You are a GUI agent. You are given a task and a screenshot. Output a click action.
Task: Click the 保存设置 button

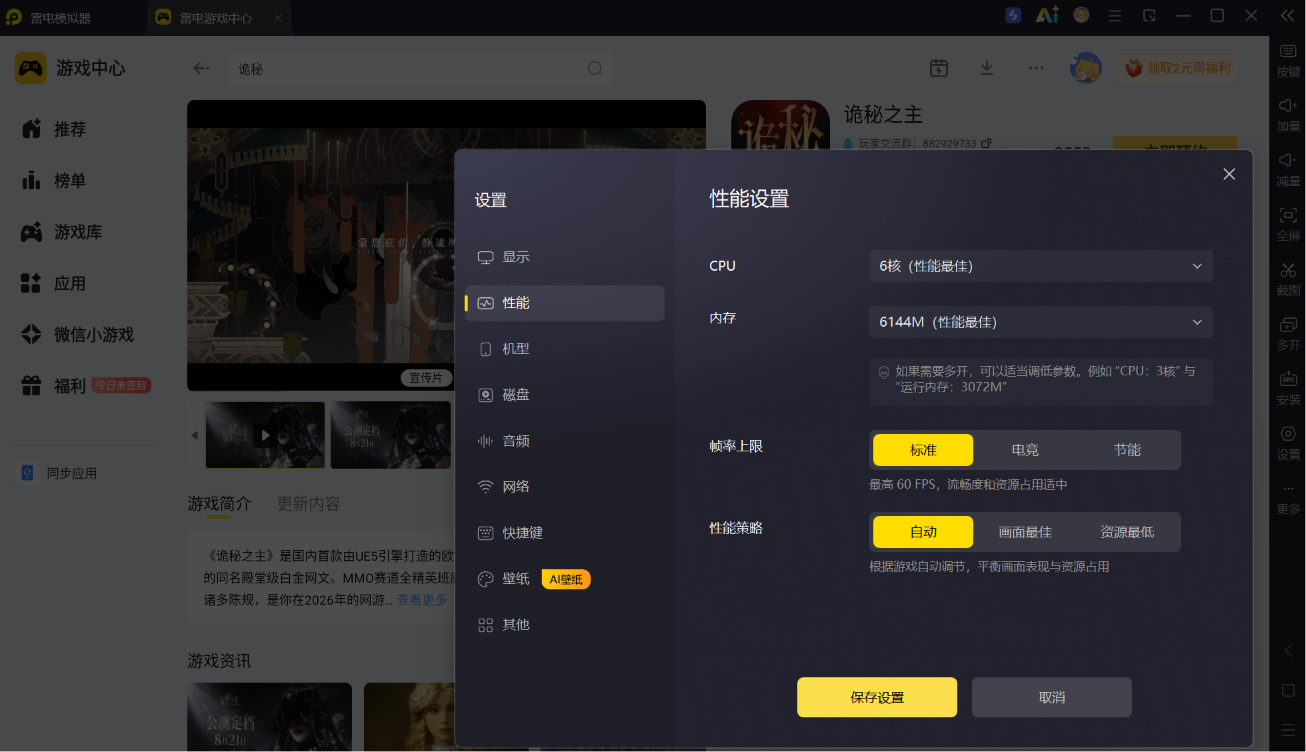pyautogui.click(x=877, y=697)
